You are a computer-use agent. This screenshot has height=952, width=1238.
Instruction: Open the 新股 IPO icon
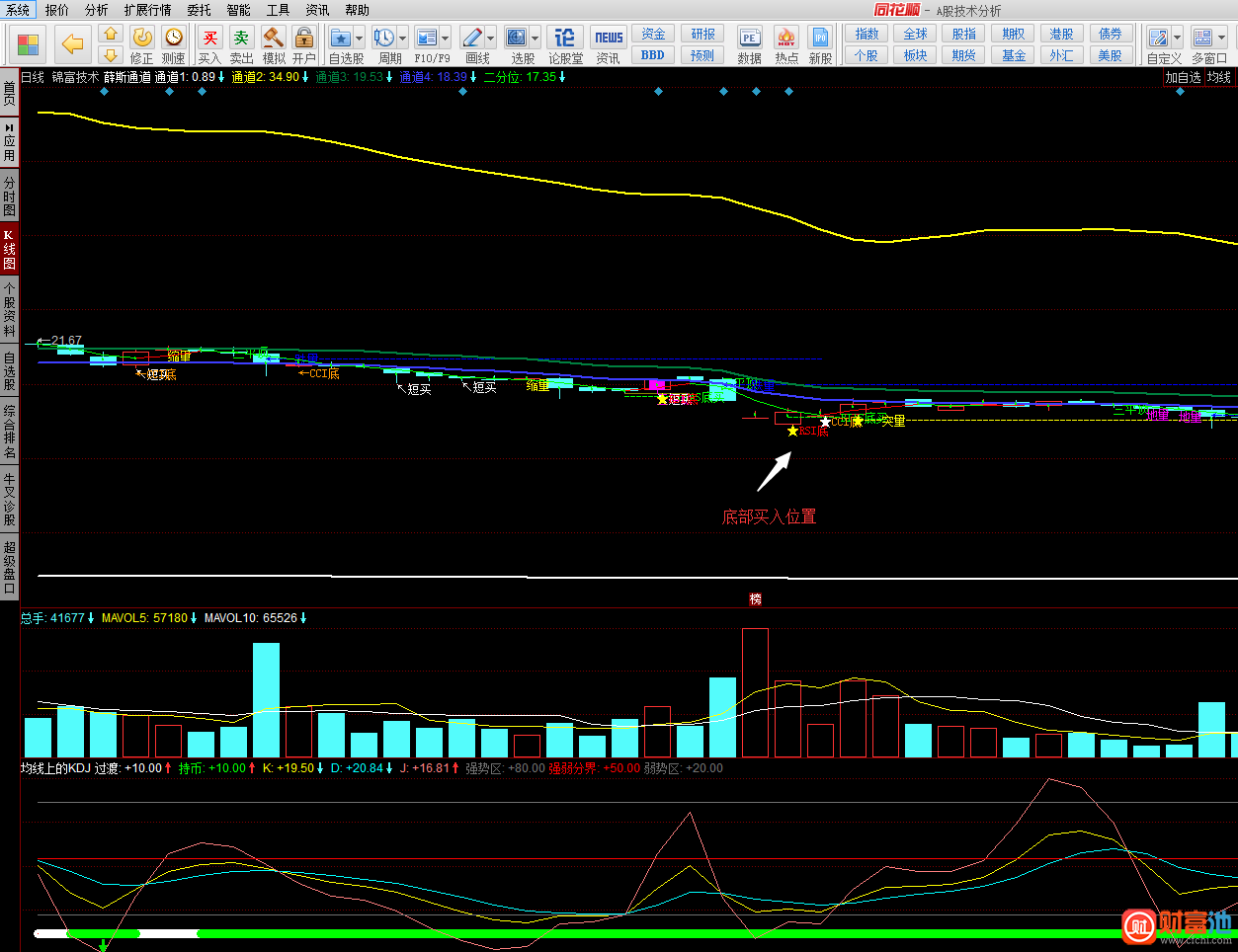click(820, 39)
